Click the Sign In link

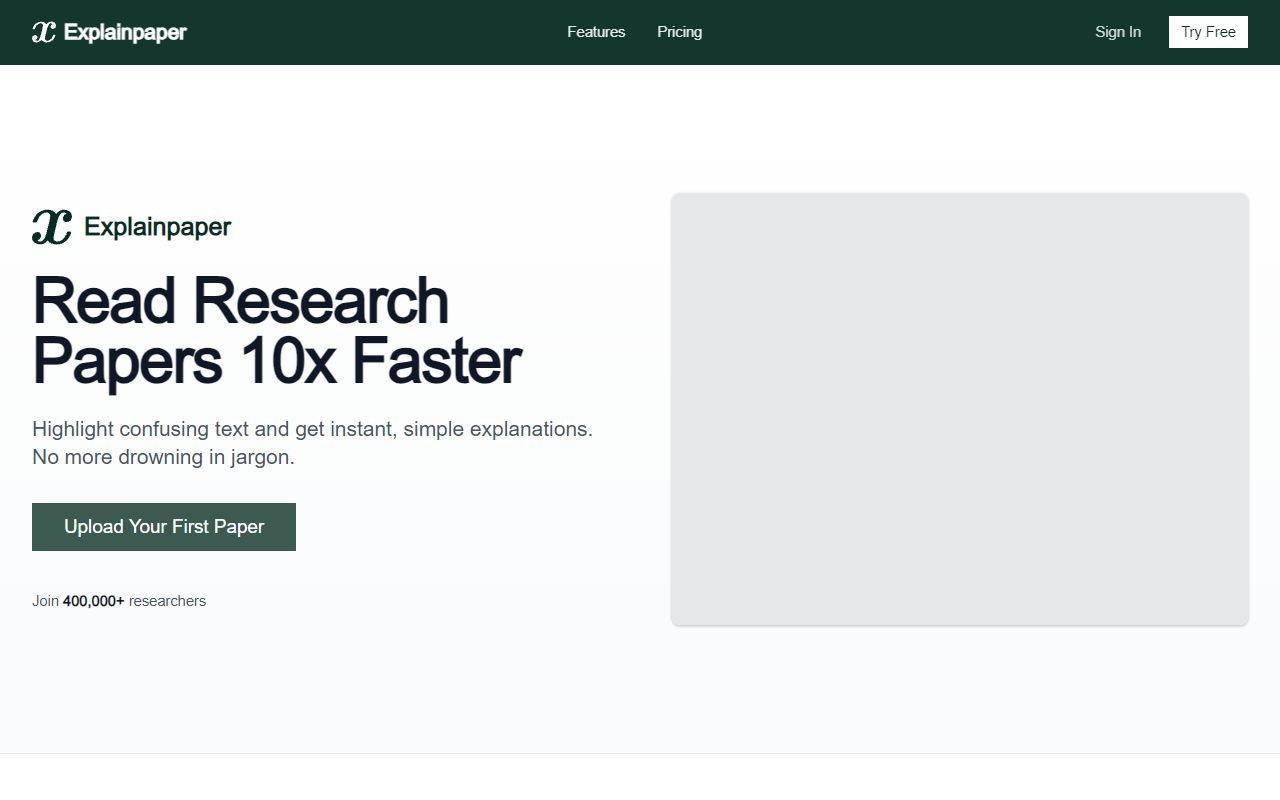[x=1117, y=31]
